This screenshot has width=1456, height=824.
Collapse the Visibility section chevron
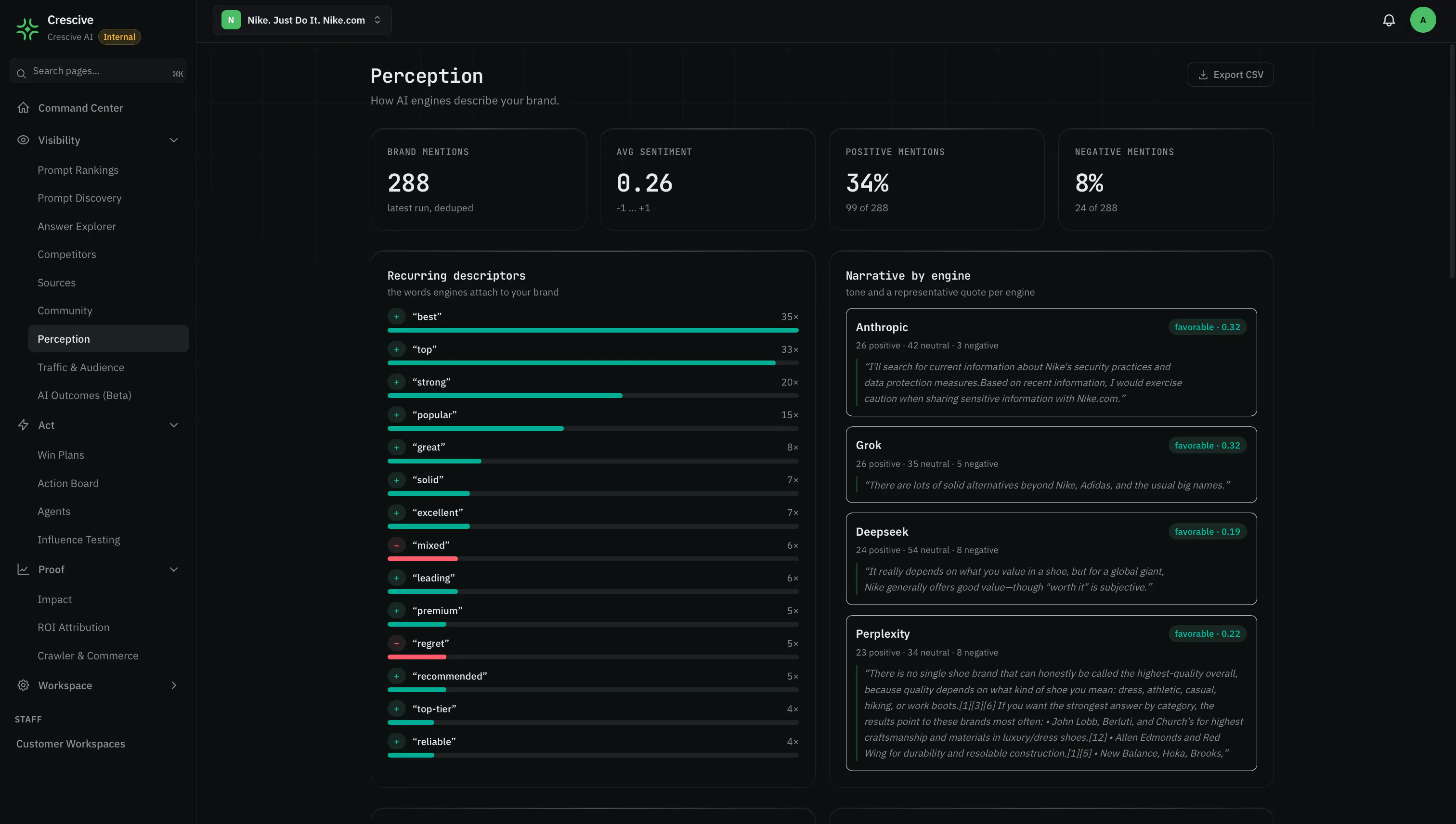pyautogui.click(x=174, y=140)
